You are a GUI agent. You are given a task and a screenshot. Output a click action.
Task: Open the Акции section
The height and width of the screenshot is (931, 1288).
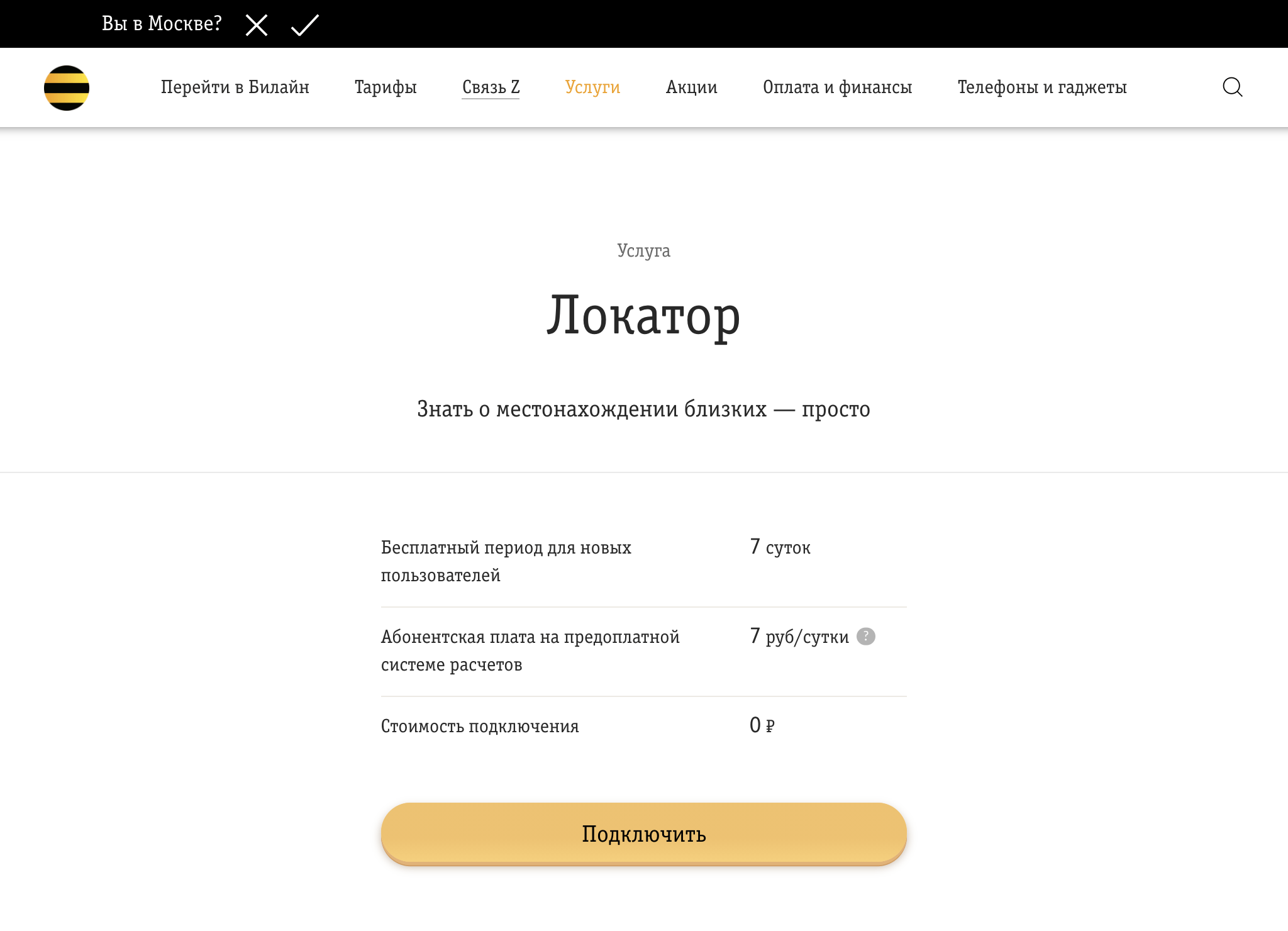pos(691,87)
